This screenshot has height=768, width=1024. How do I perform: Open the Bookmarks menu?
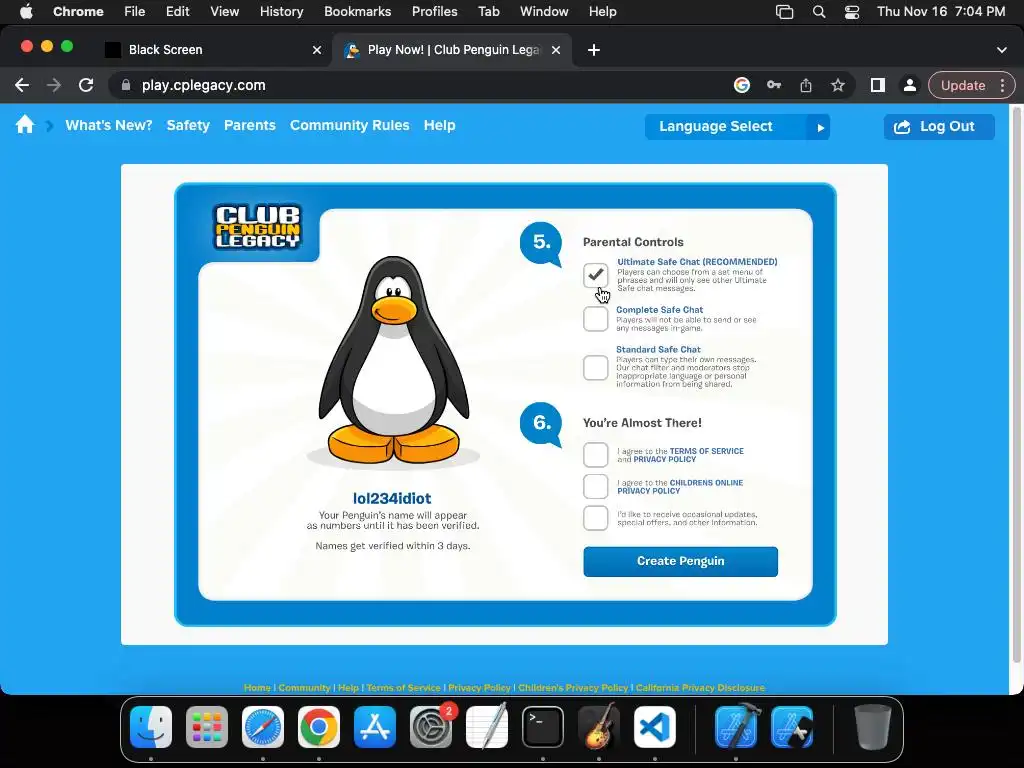point(357,12)
